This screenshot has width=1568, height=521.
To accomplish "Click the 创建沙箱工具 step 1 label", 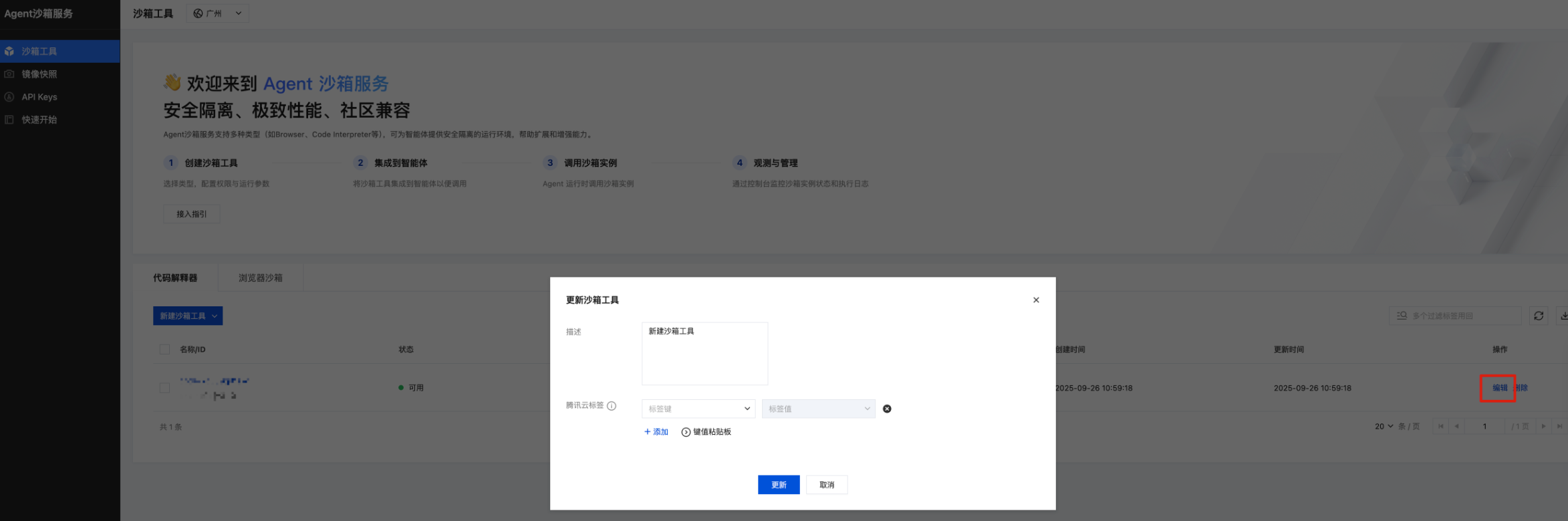I will pos(211,163).
